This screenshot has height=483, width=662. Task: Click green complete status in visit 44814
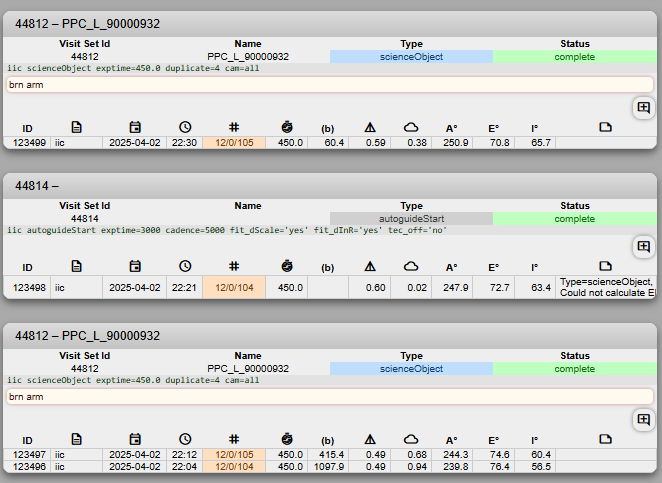click(574, 218)
